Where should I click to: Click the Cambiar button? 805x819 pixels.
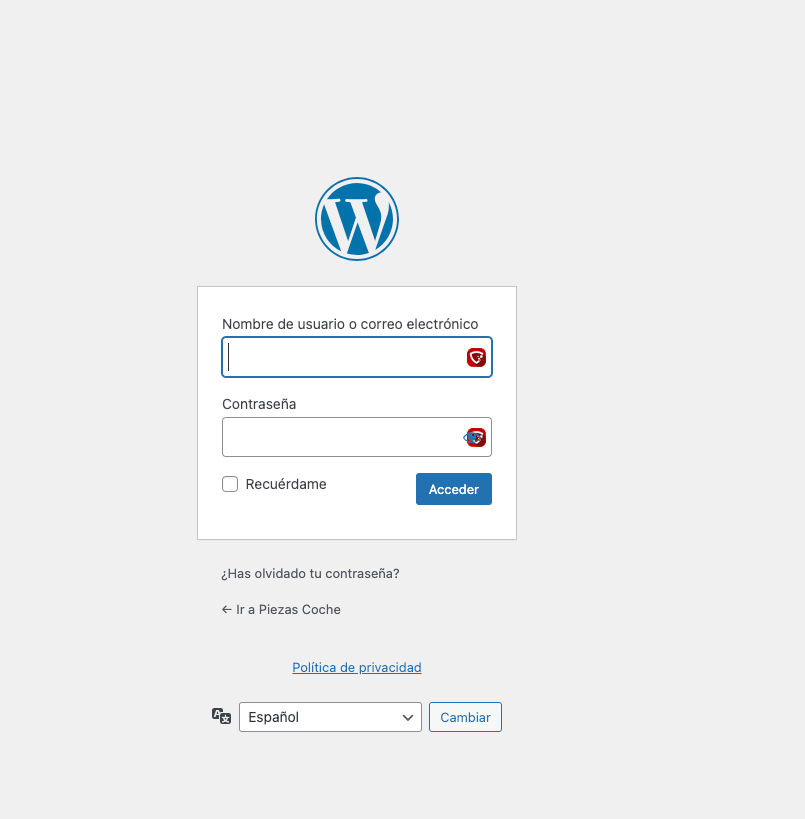[x=465, y=717]
